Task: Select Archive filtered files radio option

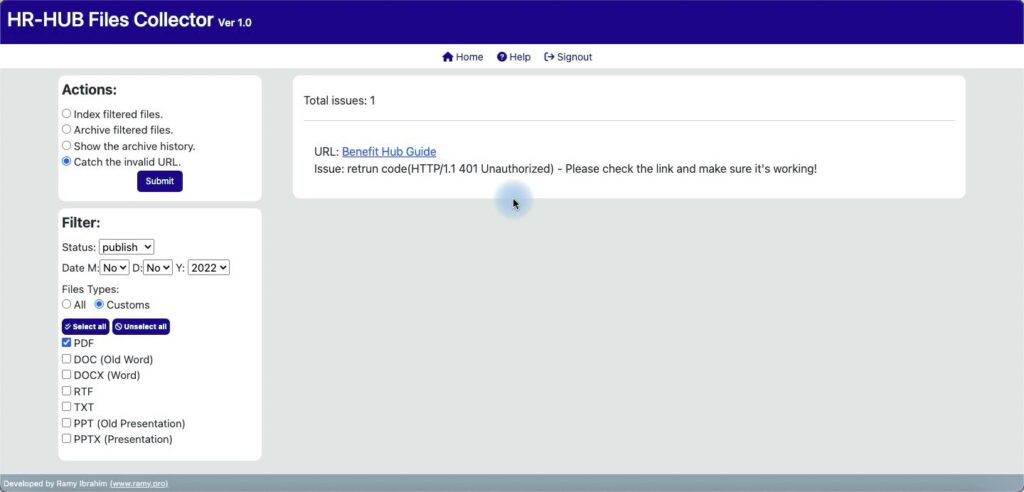Action: point(66,129)
